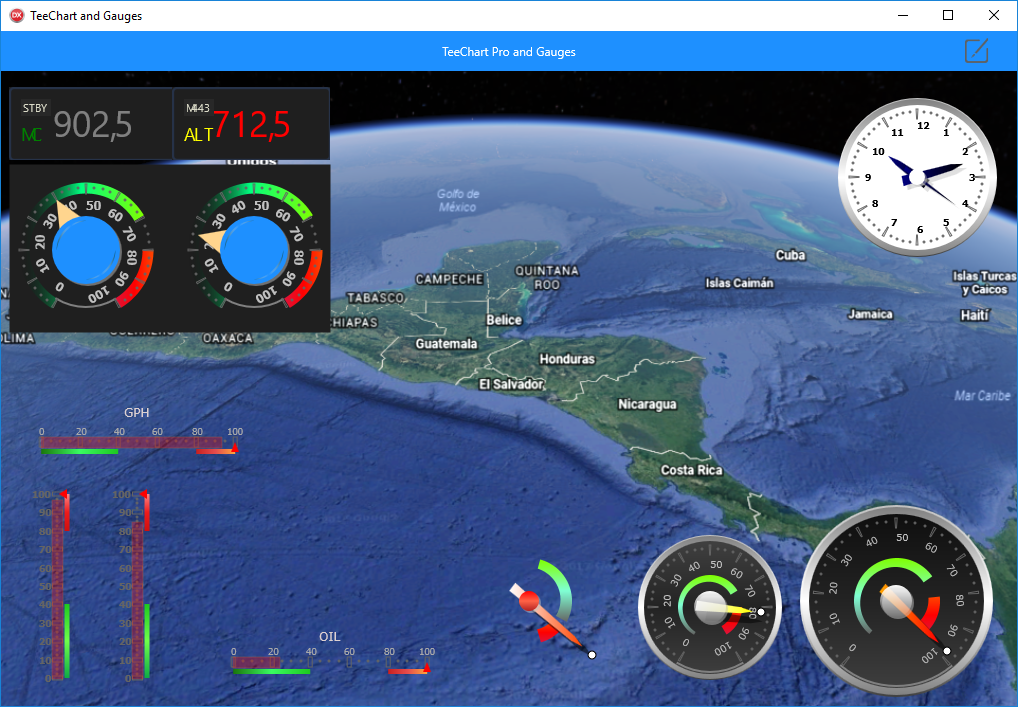Select the ALT 712,5 numeric display
The width and height of the screenshot is (1018, 707).
[x=251, y=123]
